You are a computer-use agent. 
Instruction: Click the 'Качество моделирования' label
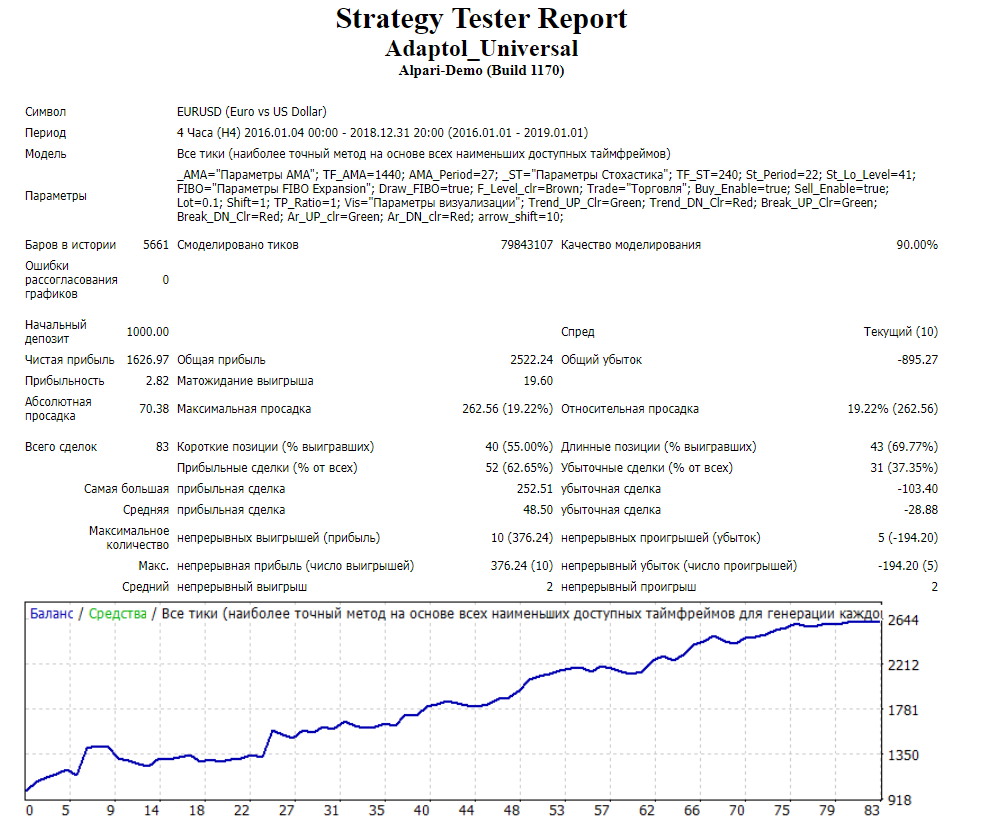click(631, 245)
